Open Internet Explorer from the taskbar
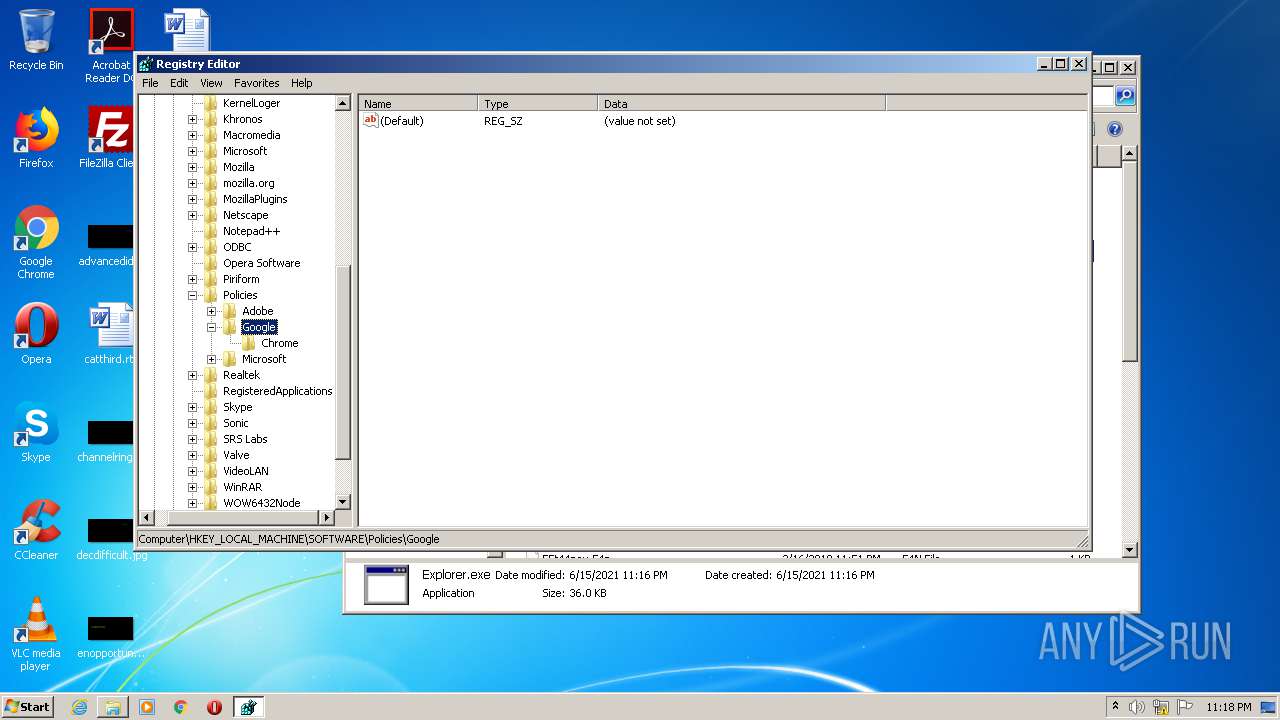This screenshot has height=720, width=1280. click(x=79, y=707)
